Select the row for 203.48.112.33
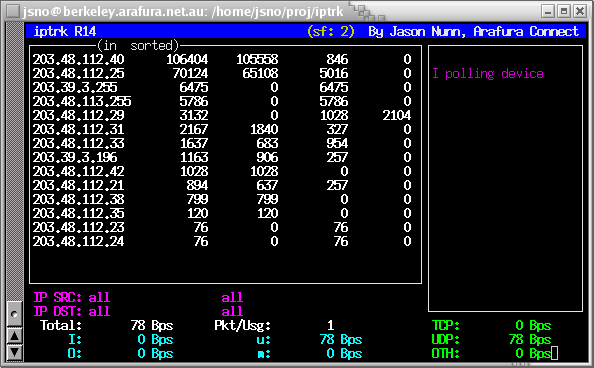Image resolution: width=594 pixels, height=368 pixels. (x=222, y=144)
